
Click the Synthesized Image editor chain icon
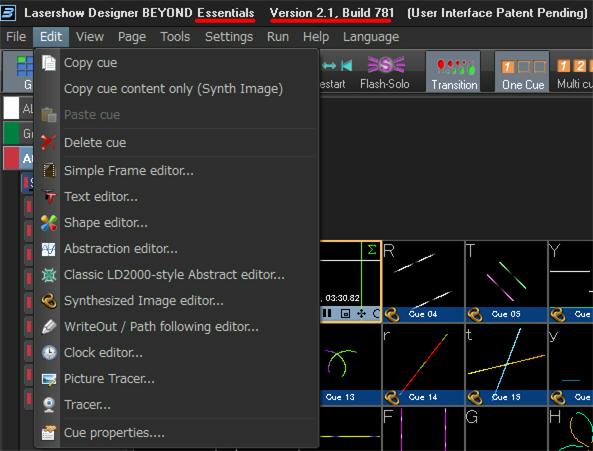(x=49, y=301)
